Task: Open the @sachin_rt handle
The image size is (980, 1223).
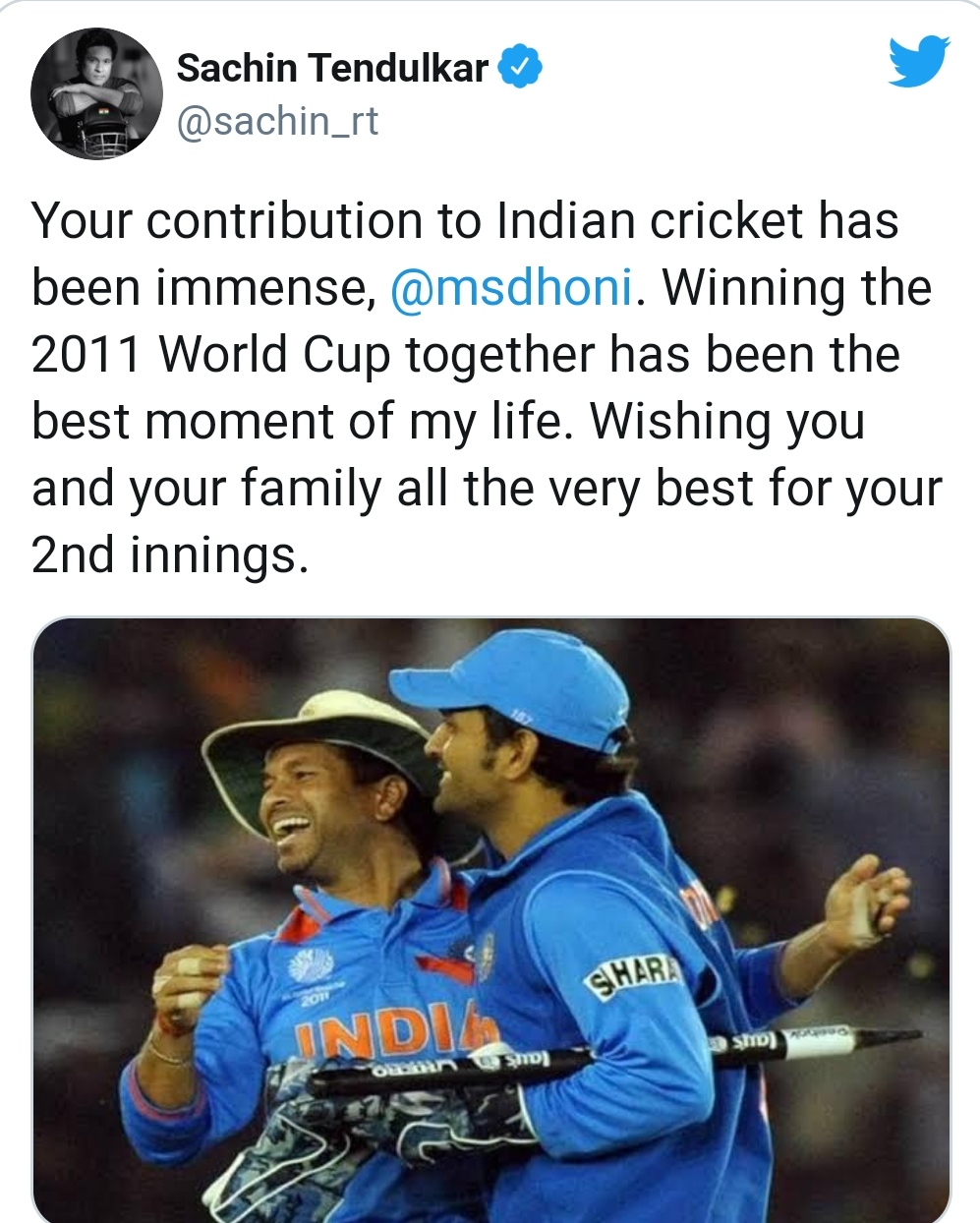Action: pos(277,122)
